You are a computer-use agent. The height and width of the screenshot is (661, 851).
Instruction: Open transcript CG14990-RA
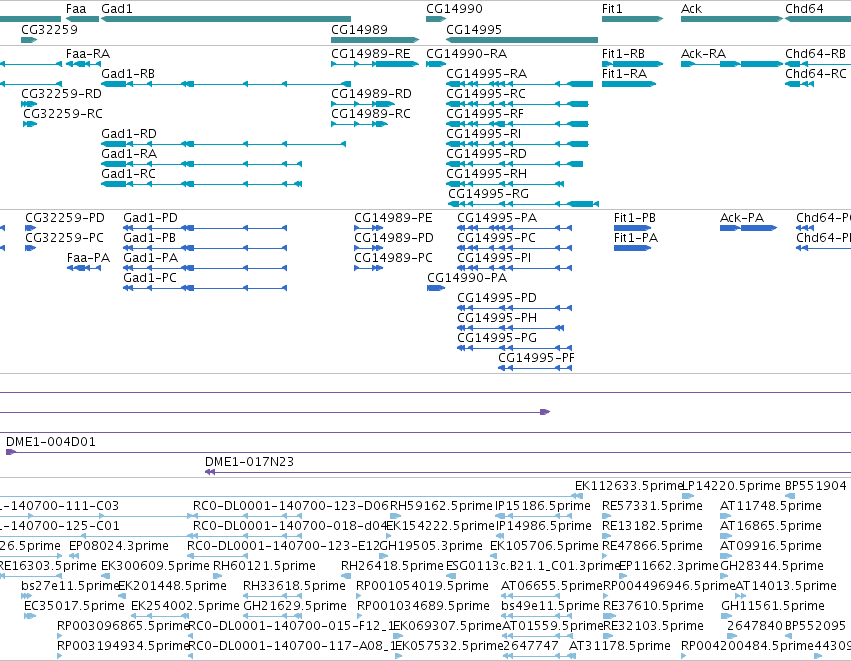[x=467, y=54]
